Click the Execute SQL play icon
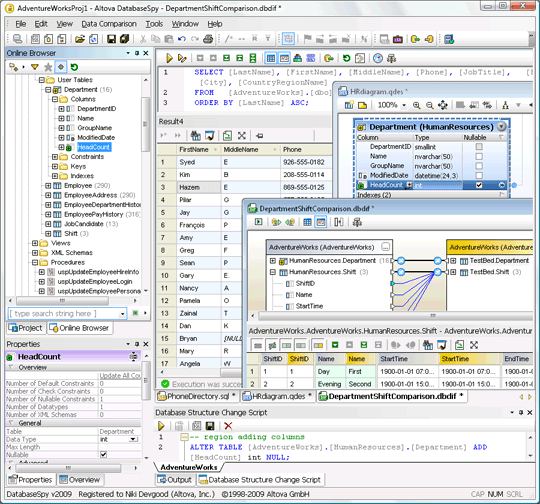Screen dimensions: 540x504 point(169,58)
